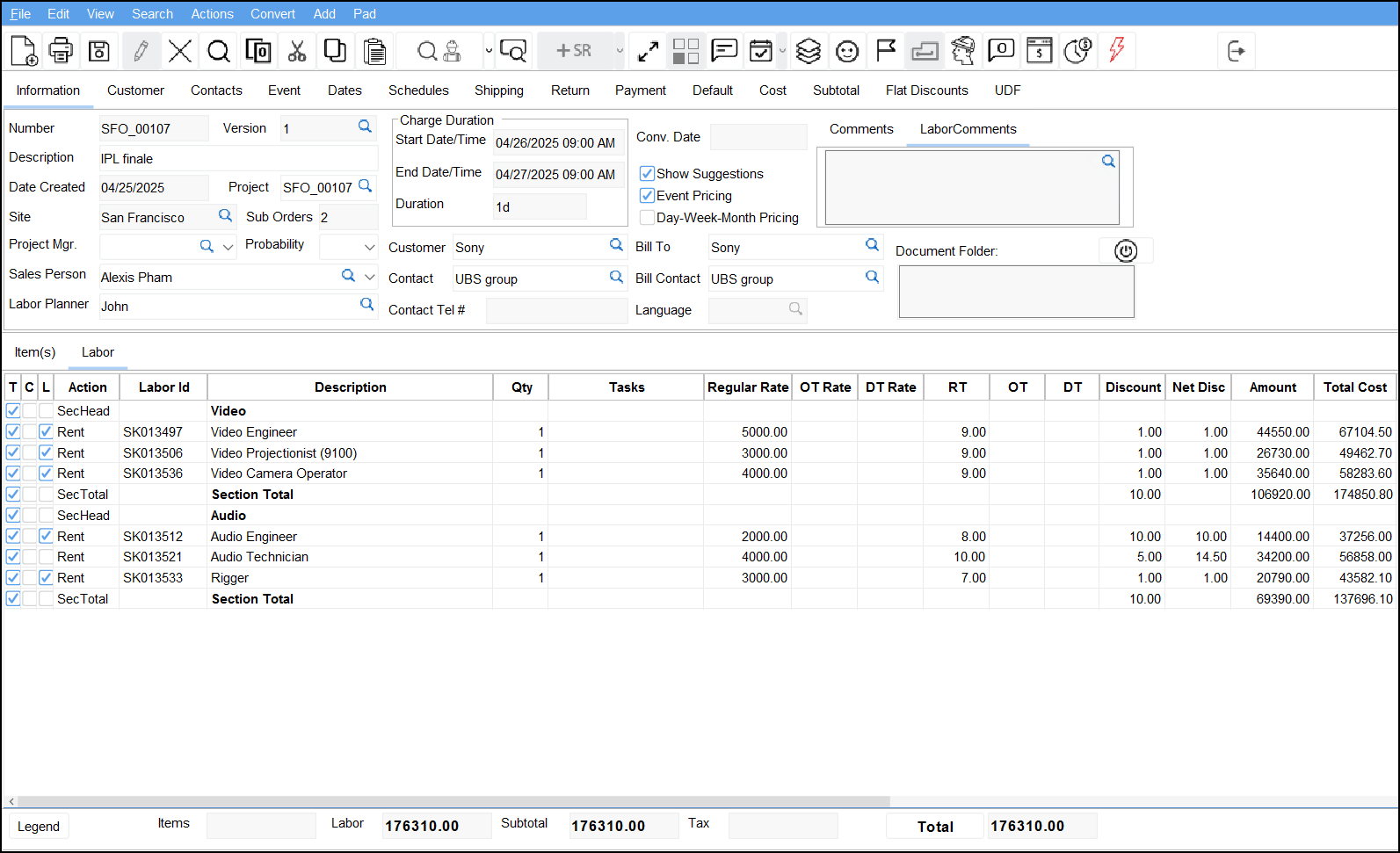The width and height of the screenshot is (1400, 853).
Task: Click the clipboard paste icon
Action: point(374,51)
